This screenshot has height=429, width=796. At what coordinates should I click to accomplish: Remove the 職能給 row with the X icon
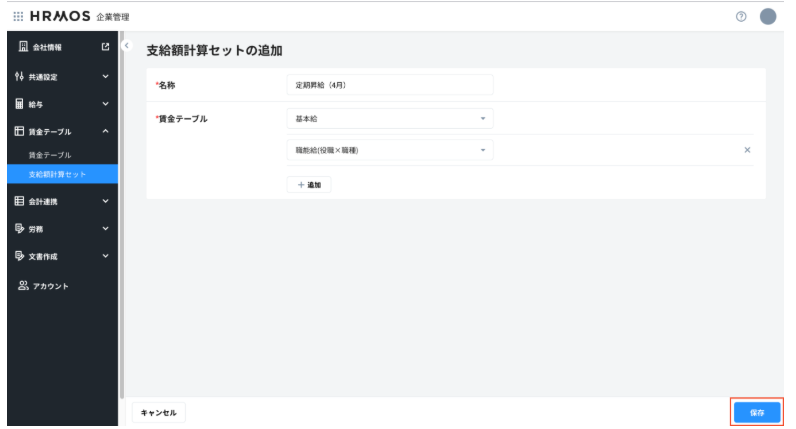[747, 150]
